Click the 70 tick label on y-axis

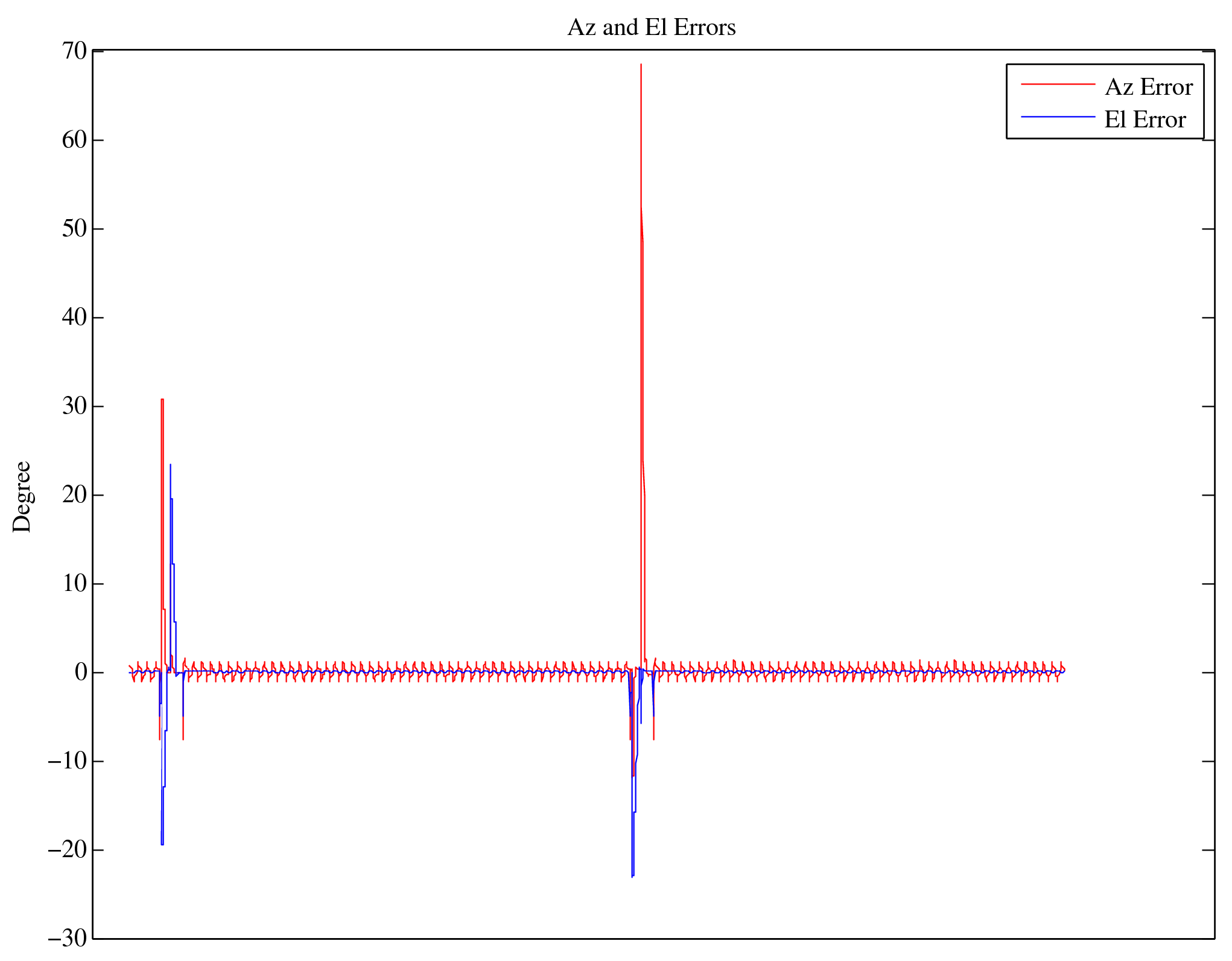[x=74, y=51]
